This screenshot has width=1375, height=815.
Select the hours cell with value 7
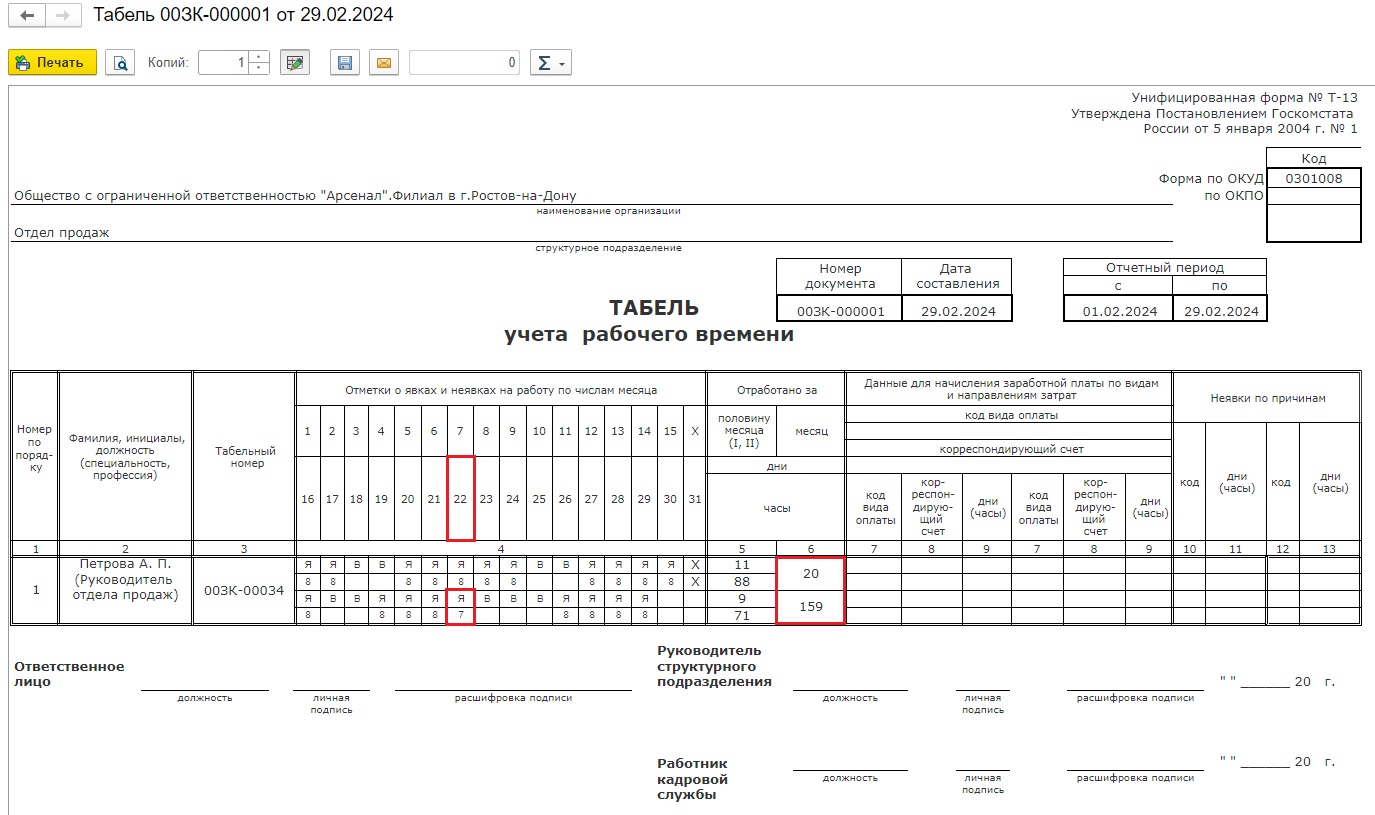click(x=460, y=615)
